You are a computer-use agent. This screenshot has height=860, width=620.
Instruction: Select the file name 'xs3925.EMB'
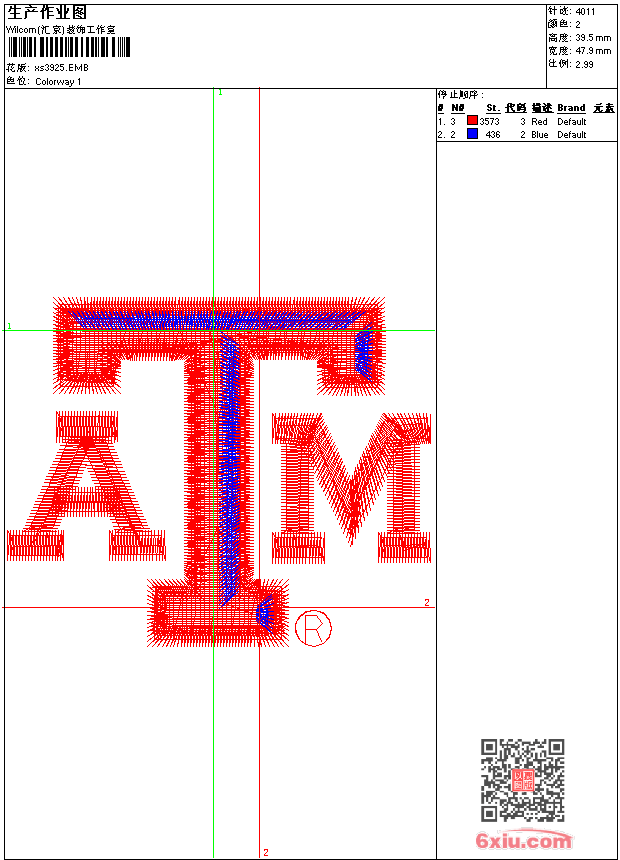click(x=61, y=67)
